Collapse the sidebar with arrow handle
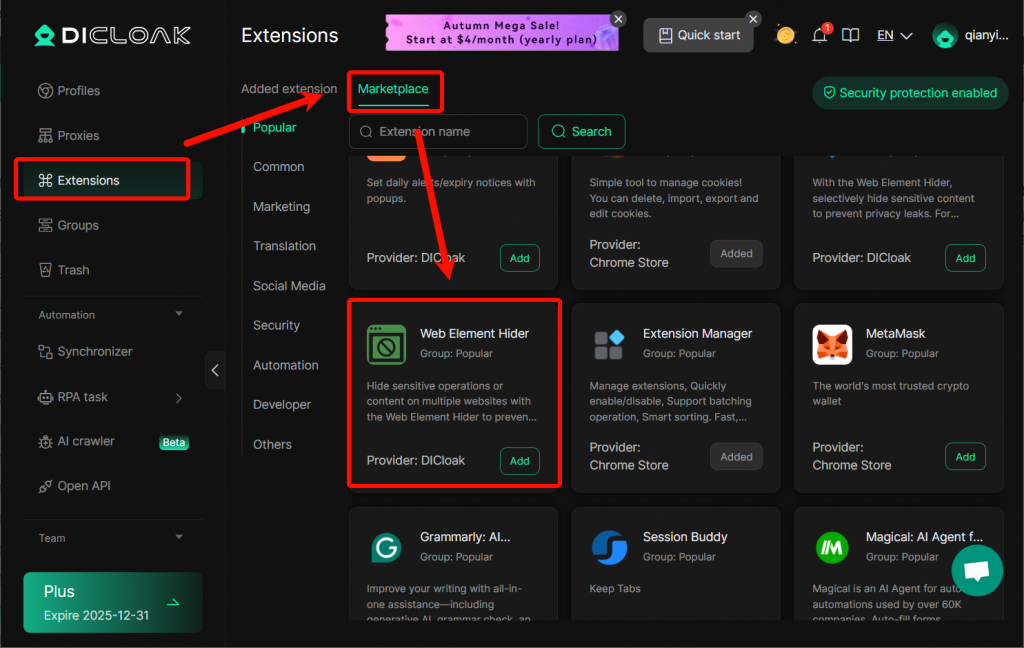The width and height of the screenshot is (1024, 648). pos(215,370)
